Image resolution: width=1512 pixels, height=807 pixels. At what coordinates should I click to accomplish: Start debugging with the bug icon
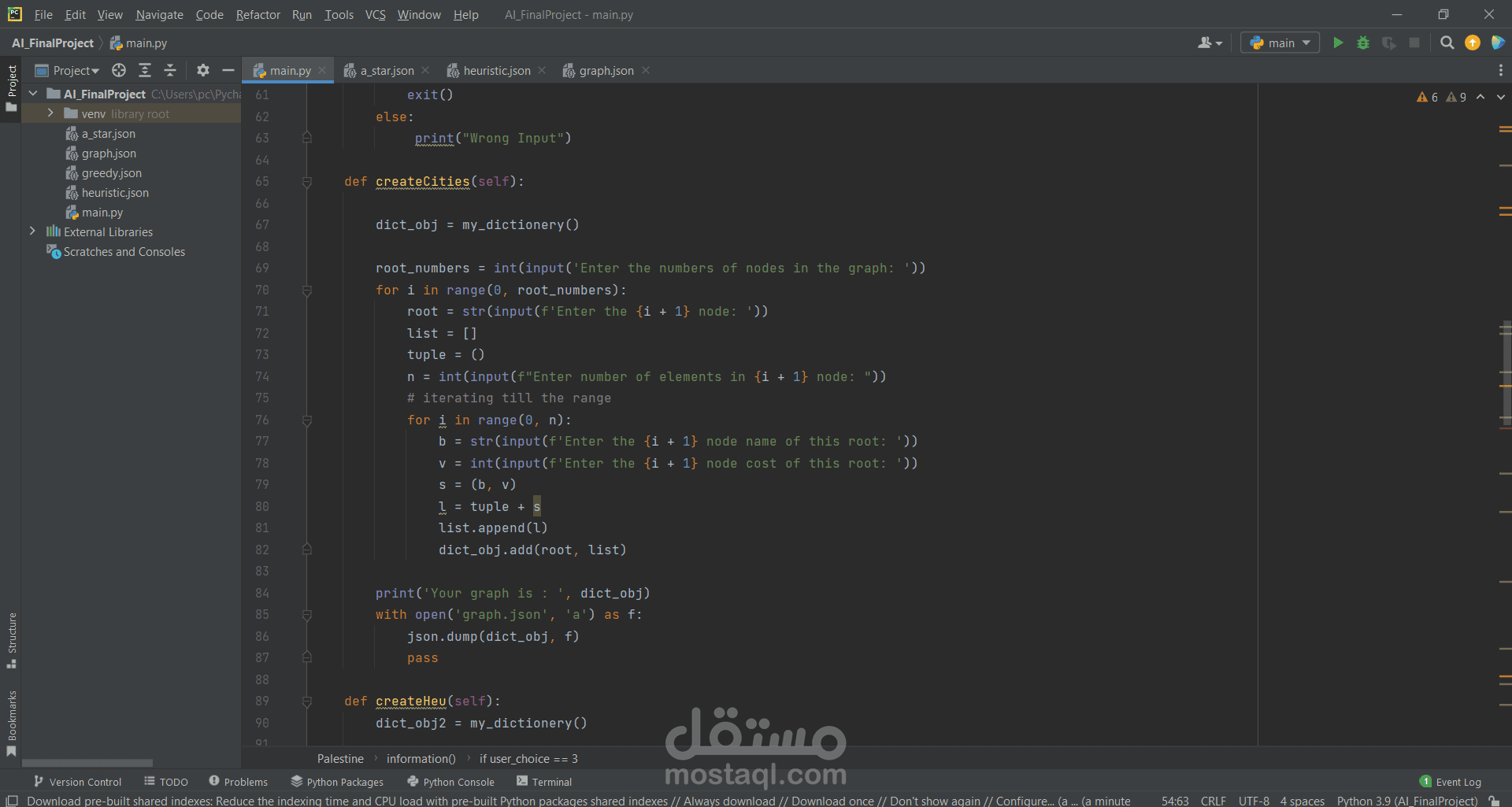click(1363, 43)
